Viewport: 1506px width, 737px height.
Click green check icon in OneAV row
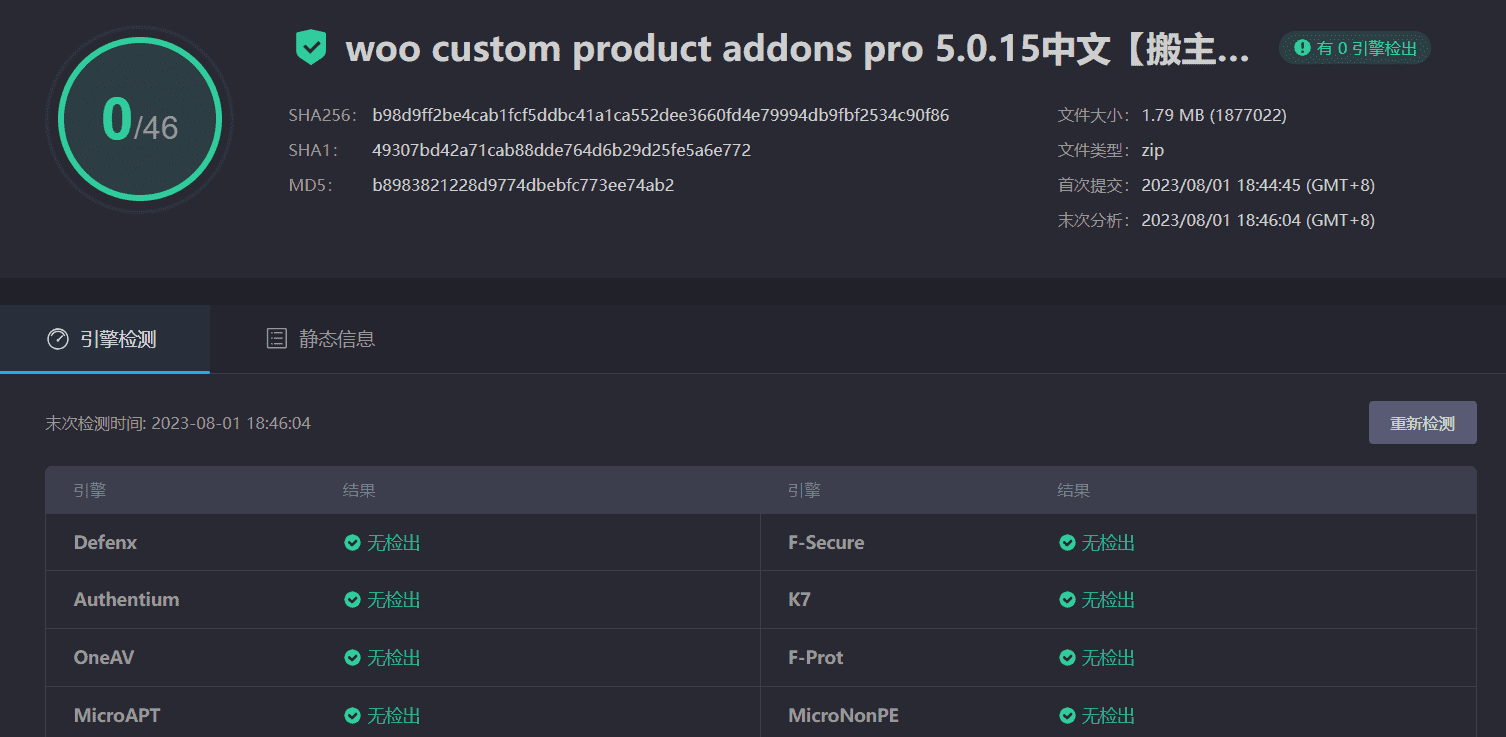352,658
